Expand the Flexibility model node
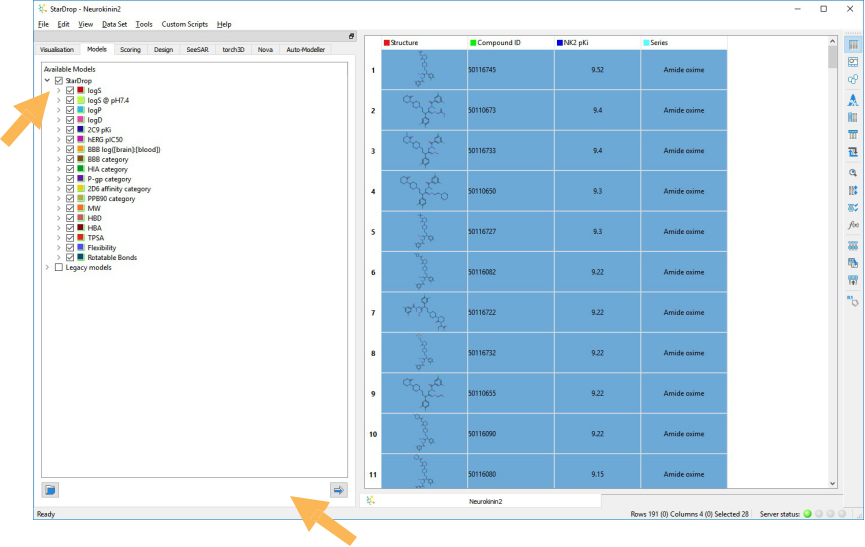865x547 pixels. tap(58, 248)
